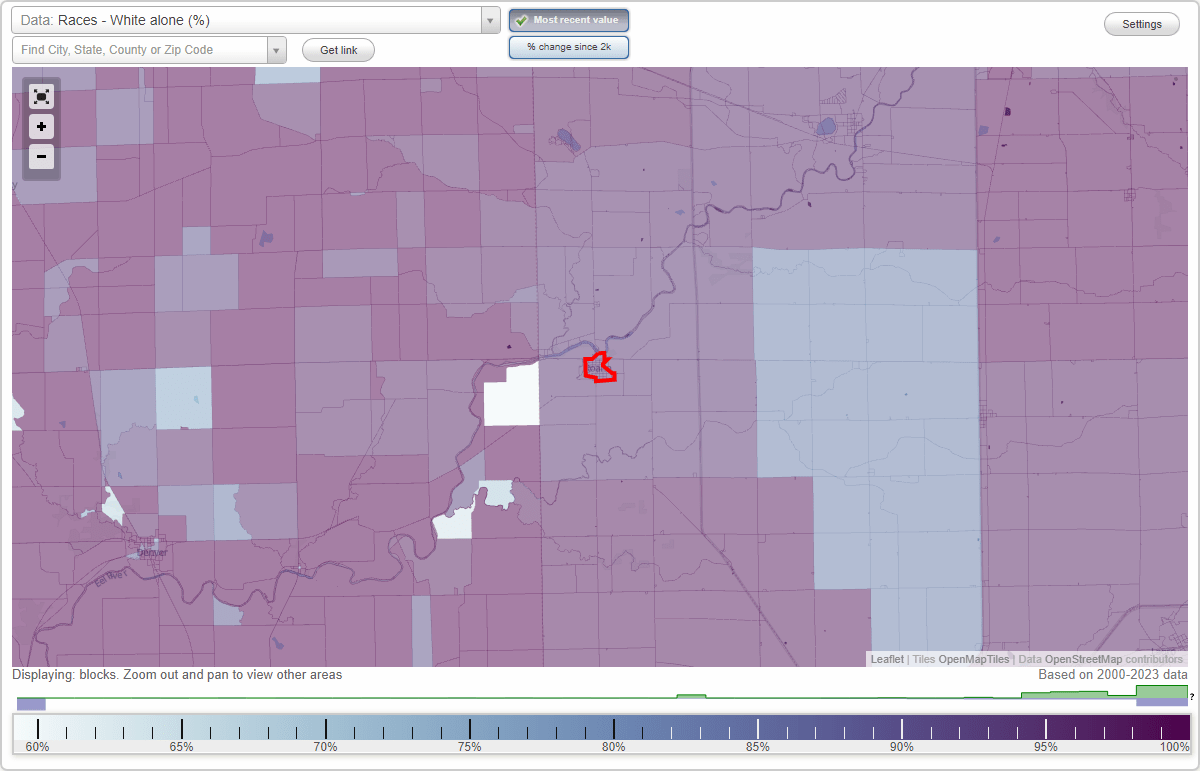Open the Settings panel
The image size is (1200, 771).
(x=1141, y=23)
